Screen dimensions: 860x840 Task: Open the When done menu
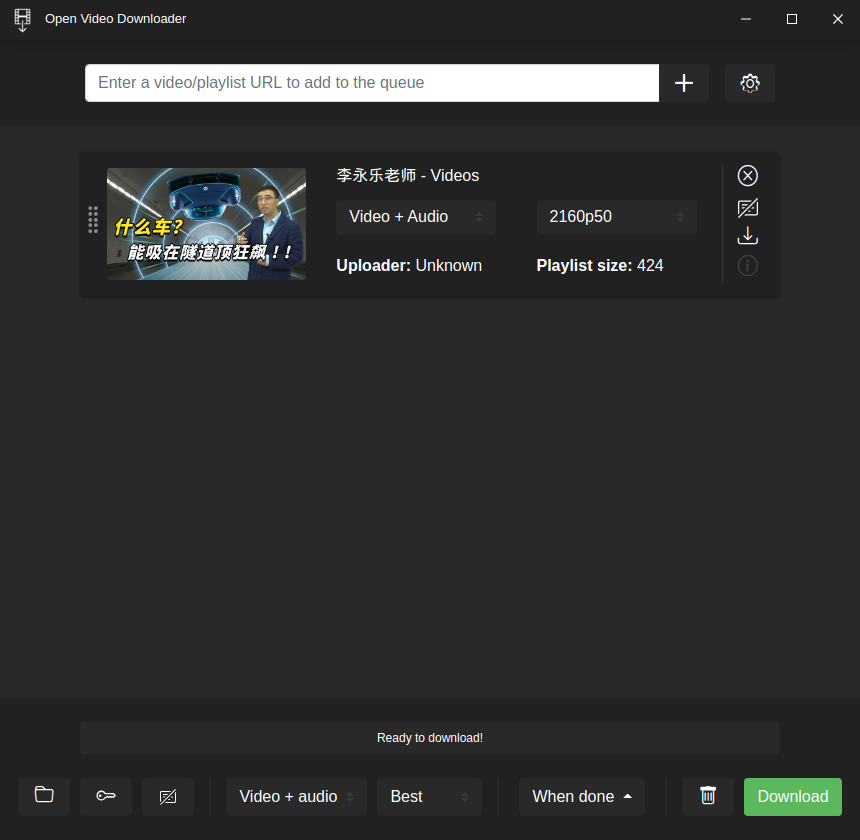pyautogui.click(x=581, y=796)
